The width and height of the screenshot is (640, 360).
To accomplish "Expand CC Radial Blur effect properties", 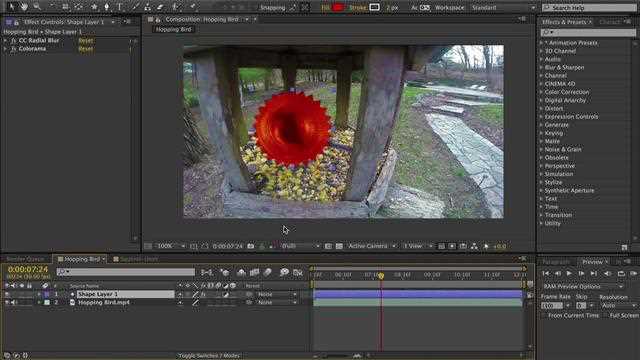I will point(5,40).
